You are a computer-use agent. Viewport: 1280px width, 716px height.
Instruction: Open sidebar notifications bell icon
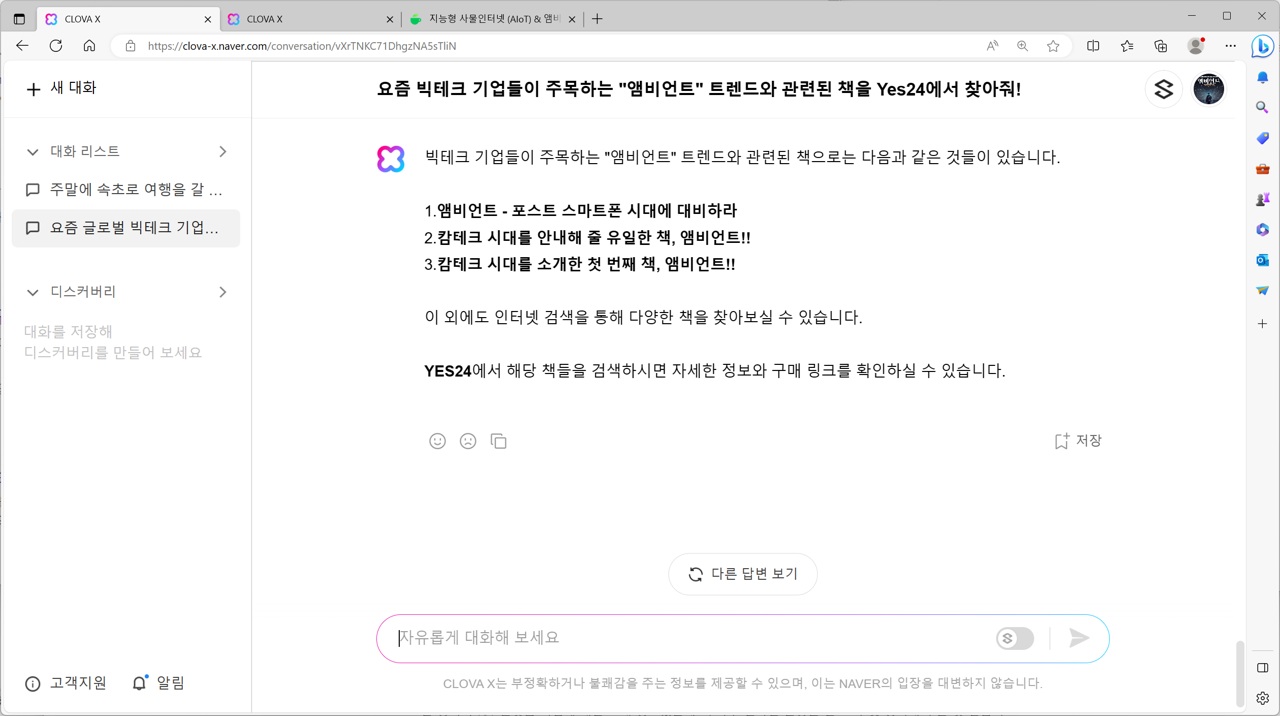1263,78
